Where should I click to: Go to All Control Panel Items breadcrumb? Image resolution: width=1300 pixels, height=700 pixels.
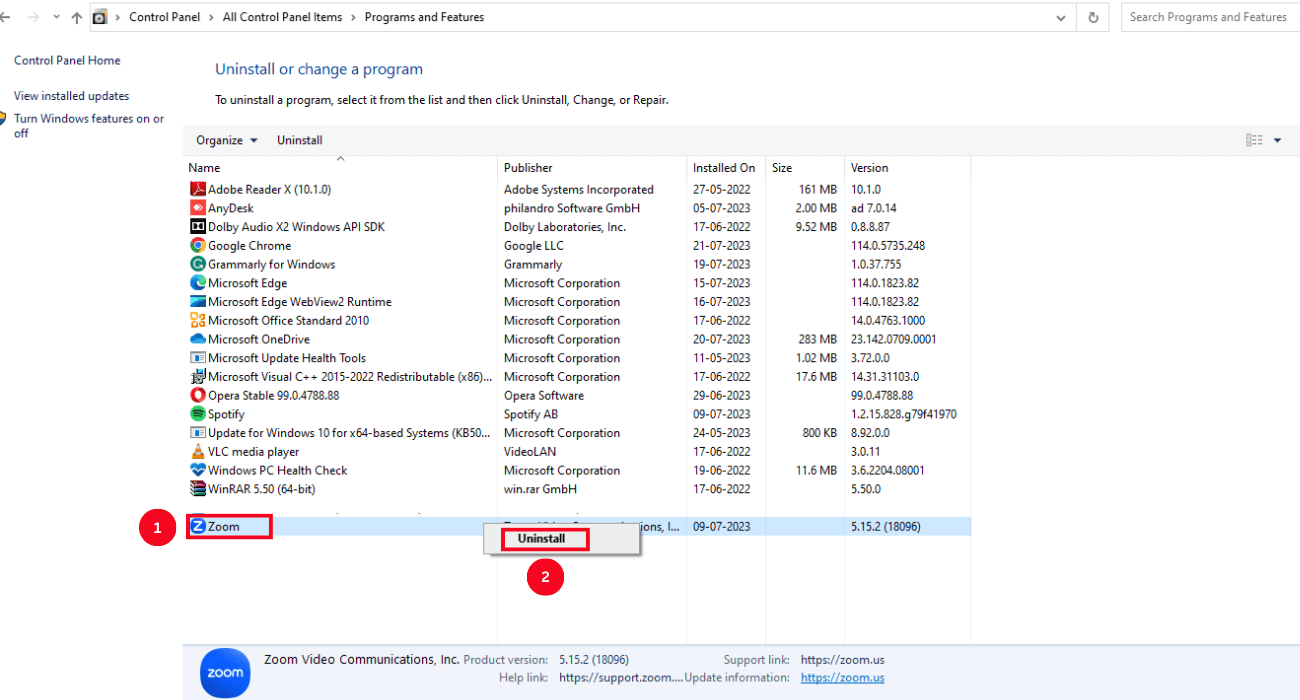(282, 17)
